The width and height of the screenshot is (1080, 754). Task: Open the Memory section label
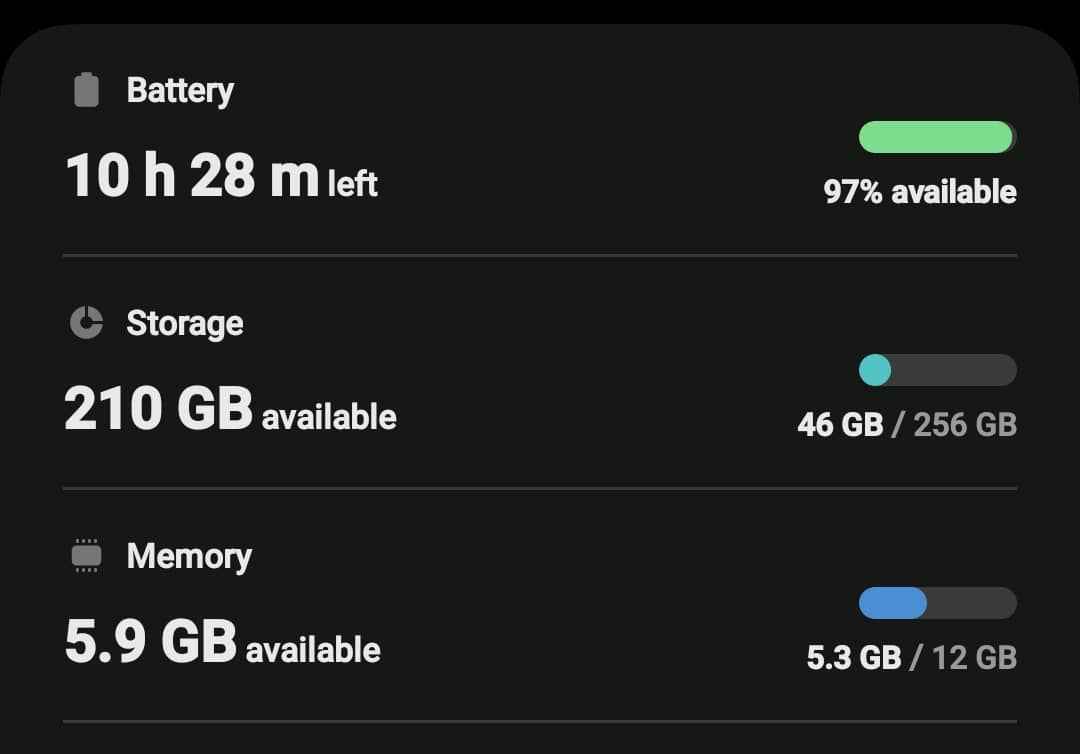pos(189,556)
